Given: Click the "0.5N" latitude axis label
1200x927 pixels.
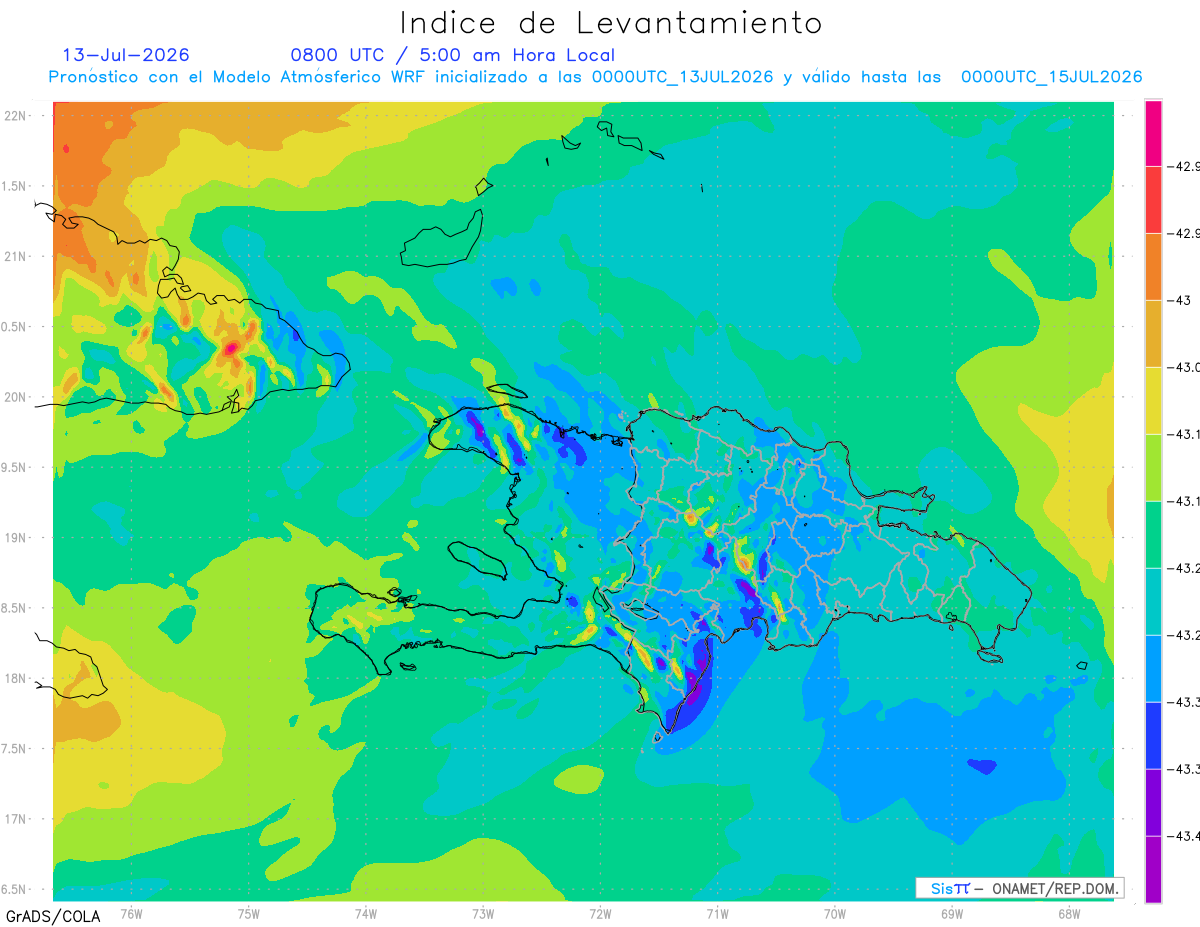Looking at the screenshot, I should coord(15,327).
